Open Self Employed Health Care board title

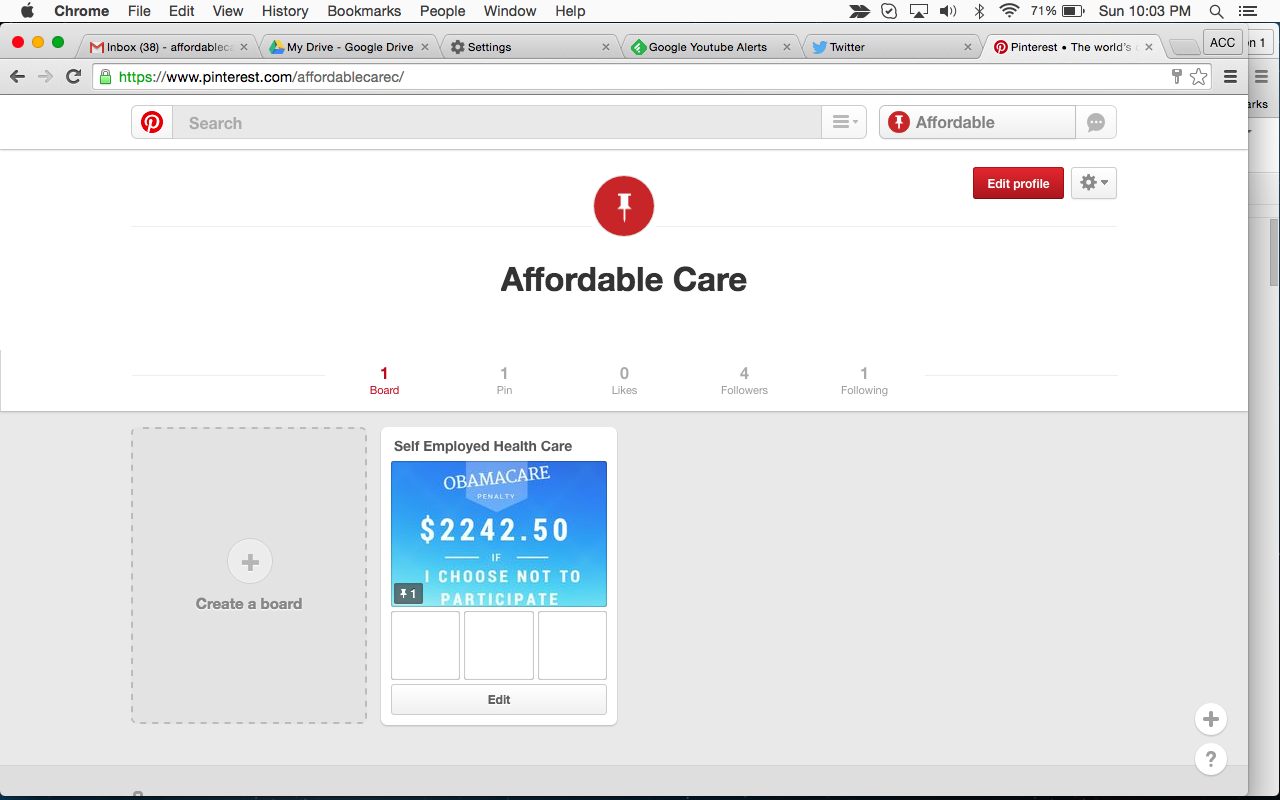(483, 446)
